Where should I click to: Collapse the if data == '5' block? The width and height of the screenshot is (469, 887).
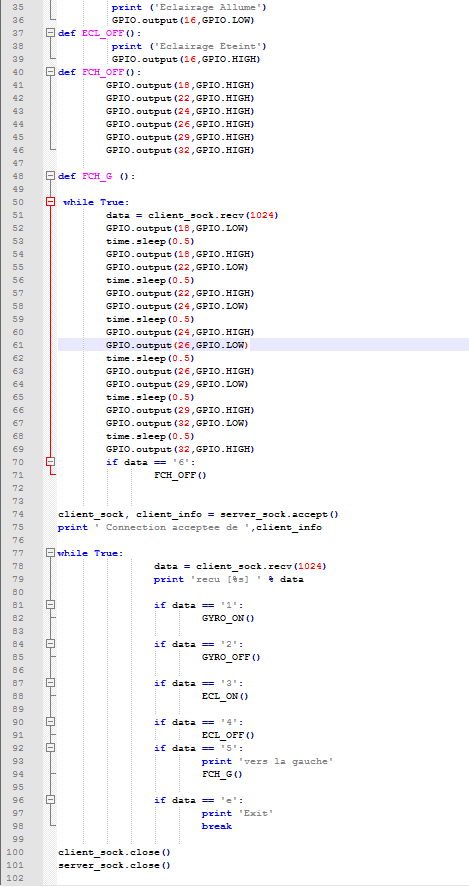(x=50, y=748)
